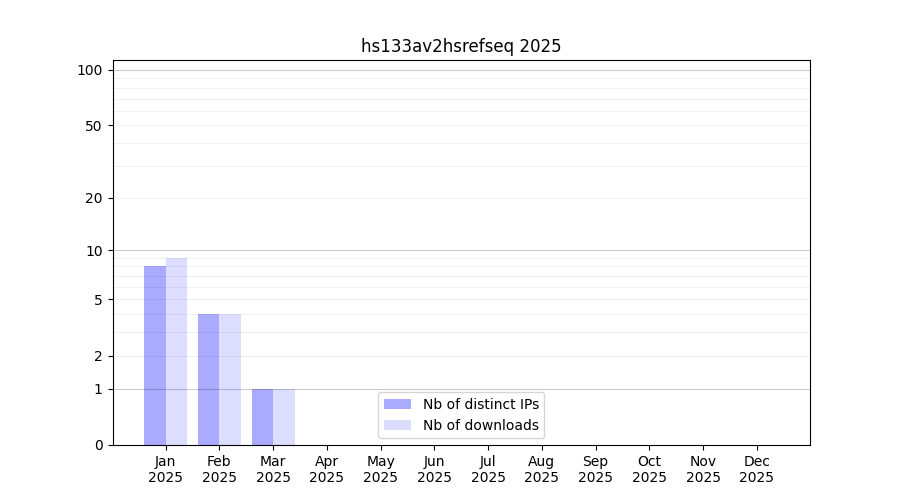Screen dimensions: 900x500
Task: Click the light Mar 2025 downloads bar
Action: pyautogui.click(x=284, y=416)
